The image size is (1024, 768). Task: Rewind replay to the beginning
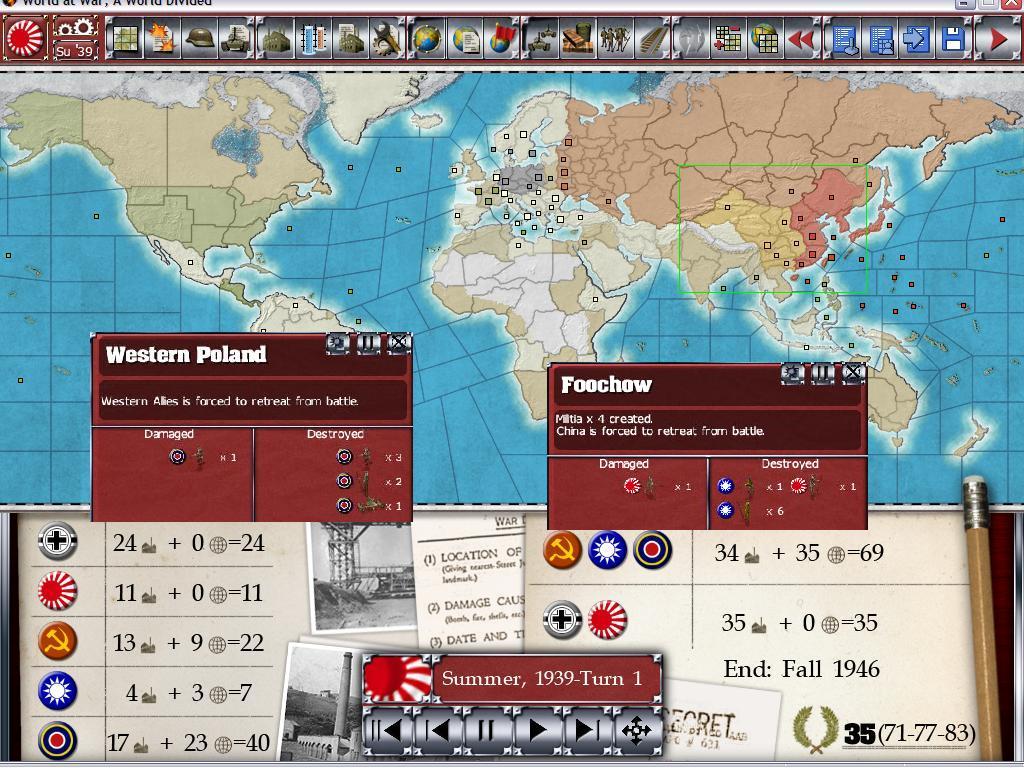point(388,730)
